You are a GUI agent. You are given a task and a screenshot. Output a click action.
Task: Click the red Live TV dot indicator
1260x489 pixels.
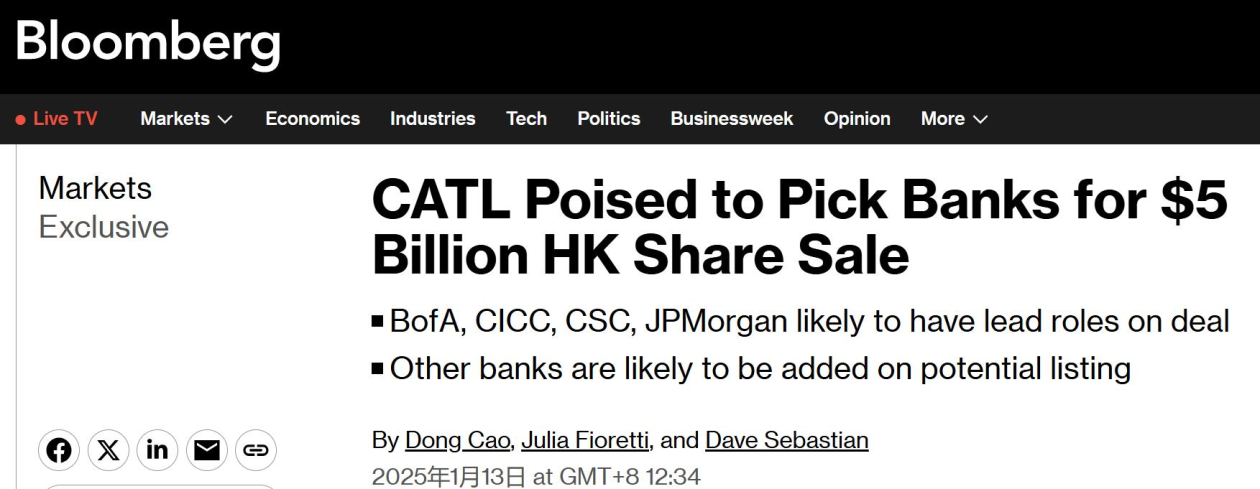point(20,119)
